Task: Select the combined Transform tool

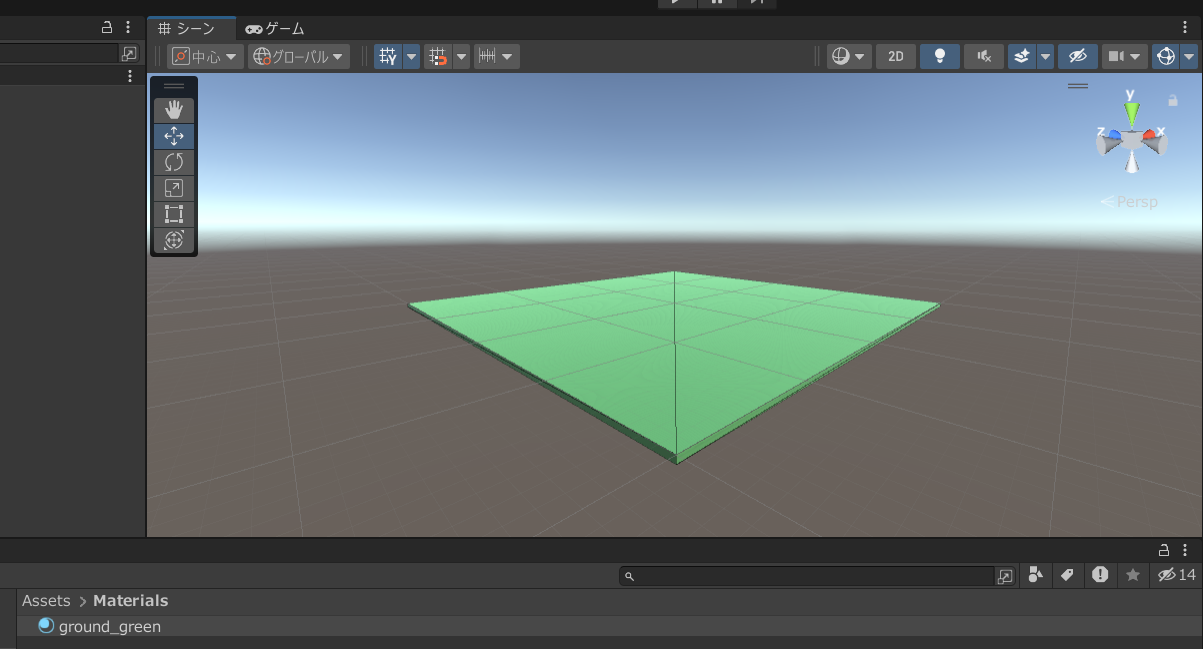Action: (174, 240)
